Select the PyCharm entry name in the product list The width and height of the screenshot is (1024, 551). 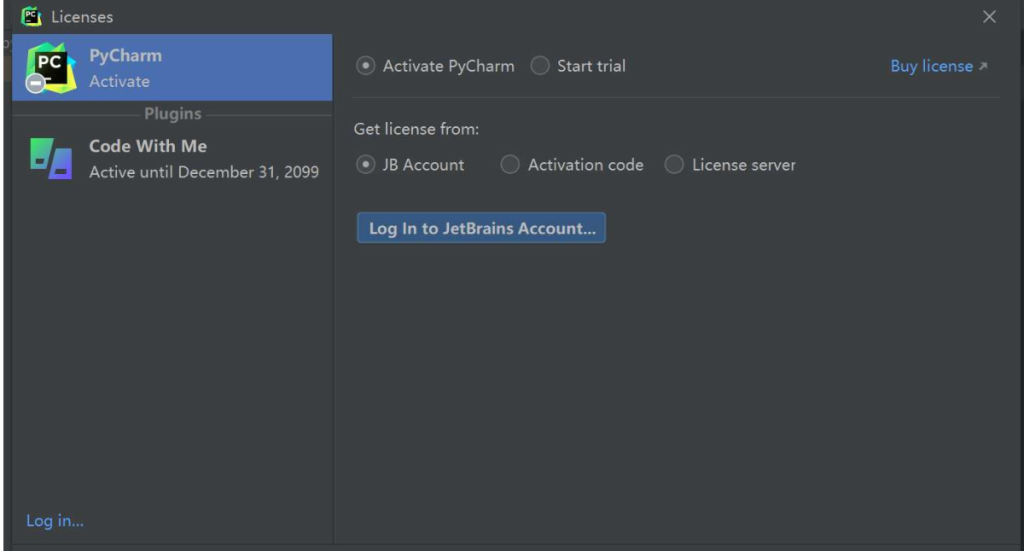125,56
